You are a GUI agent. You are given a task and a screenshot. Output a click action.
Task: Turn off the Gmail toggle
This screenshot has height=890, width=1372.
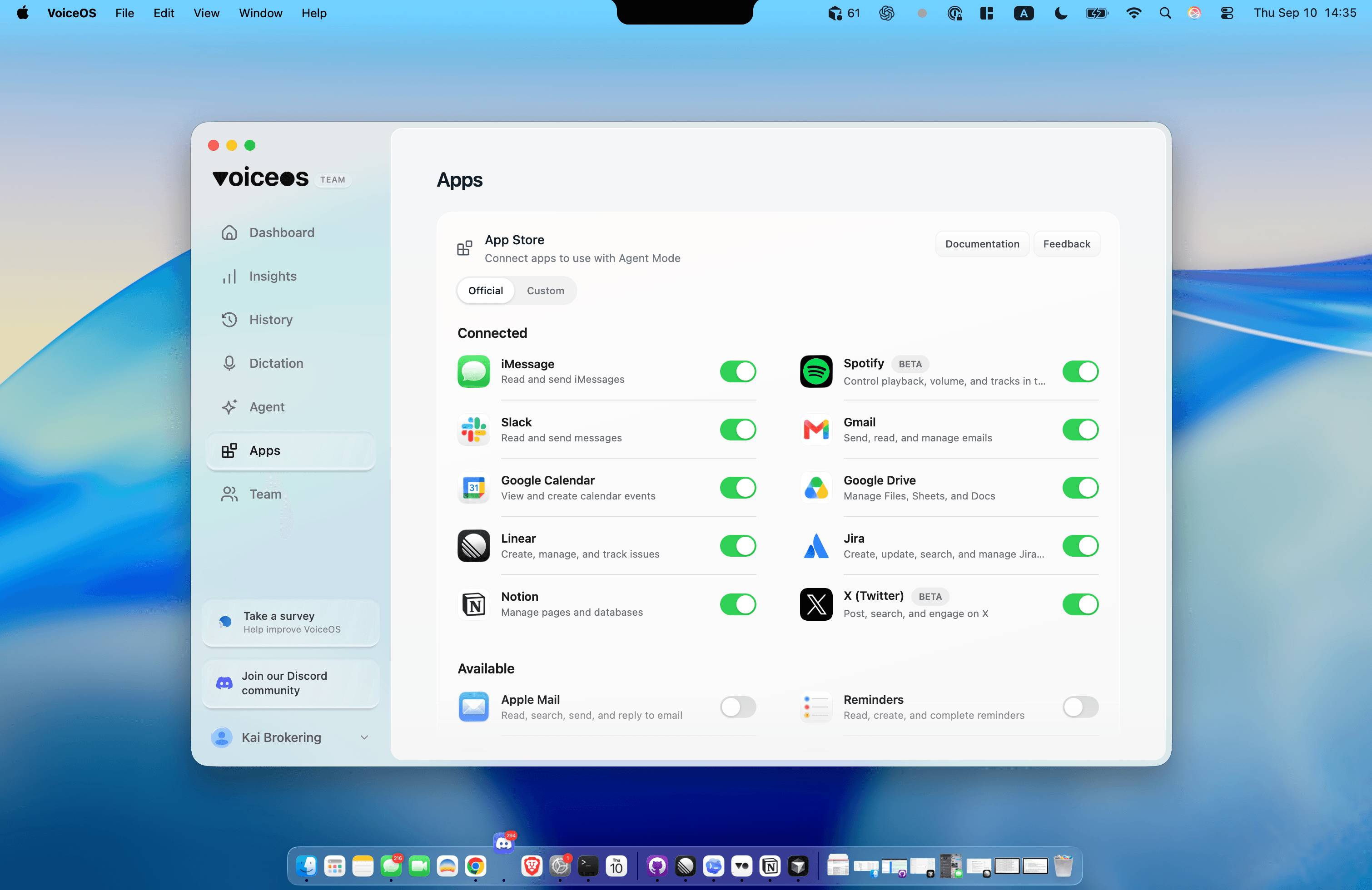pyautogui.click(x=1080, y=430)
